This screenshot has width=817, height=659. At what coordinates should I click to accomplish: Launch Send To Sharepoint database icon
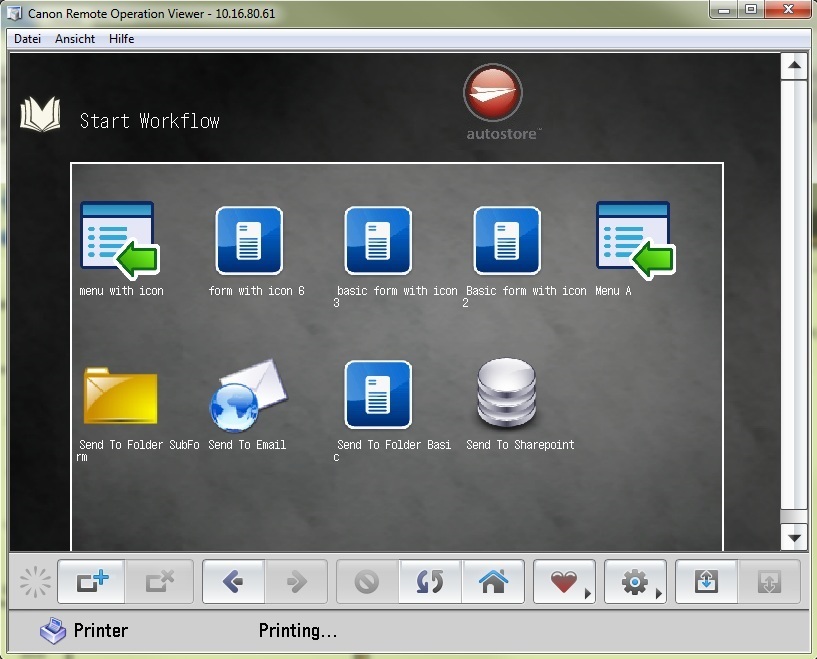pyautogui.click(x=506, y=394)
